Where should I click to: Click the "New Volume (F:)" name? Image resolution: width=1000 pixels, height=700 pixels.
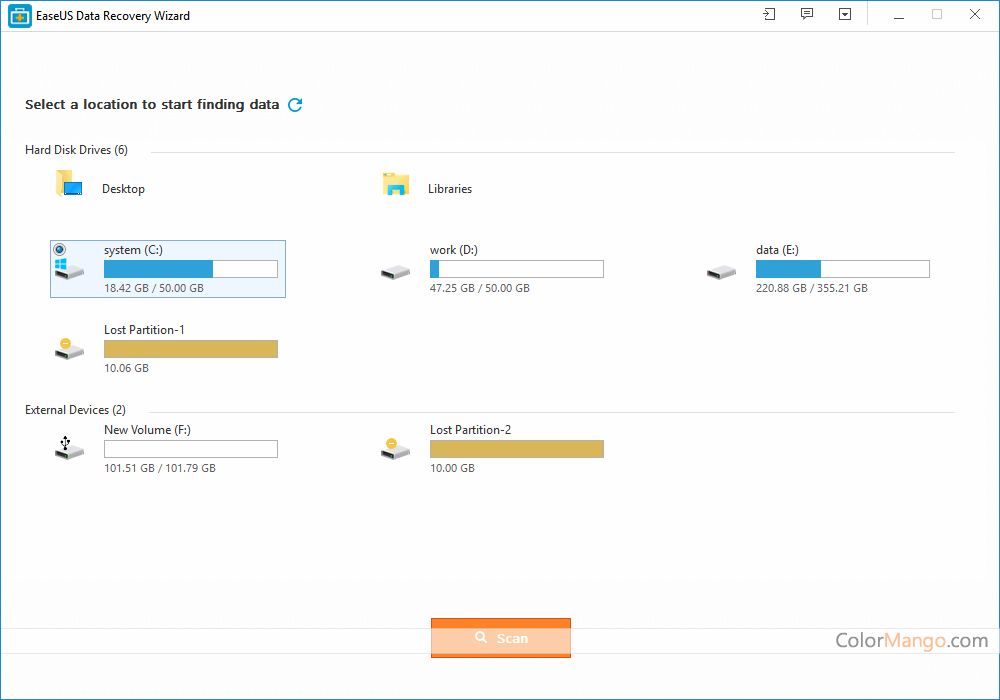pos(147,430)
